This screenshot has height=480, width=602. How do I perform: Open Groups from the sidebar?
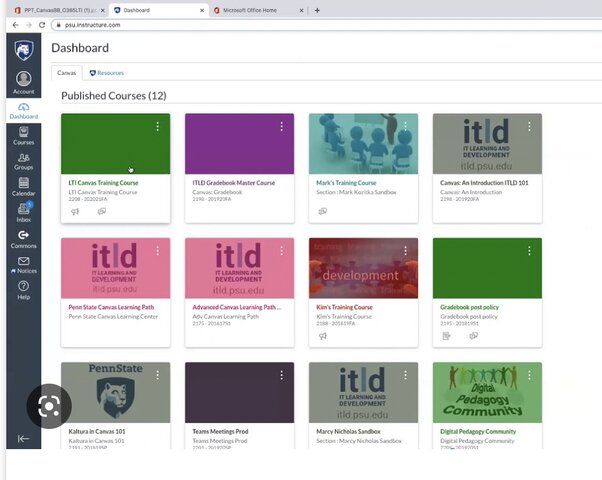tap(23, 162)
